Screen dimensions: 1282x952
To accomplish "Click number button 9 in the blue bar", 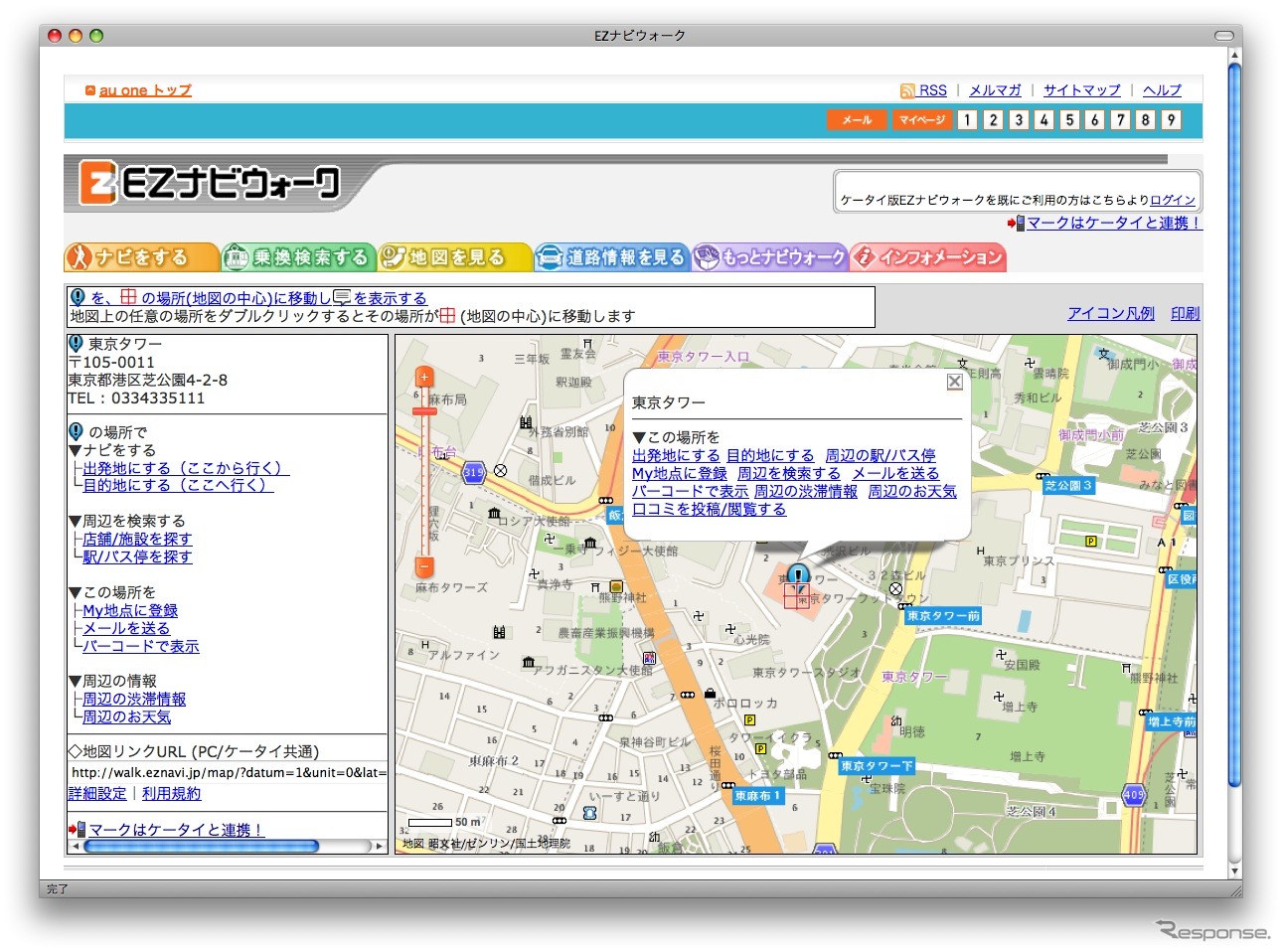I will pyautogui.click(x=1172, y=120).
